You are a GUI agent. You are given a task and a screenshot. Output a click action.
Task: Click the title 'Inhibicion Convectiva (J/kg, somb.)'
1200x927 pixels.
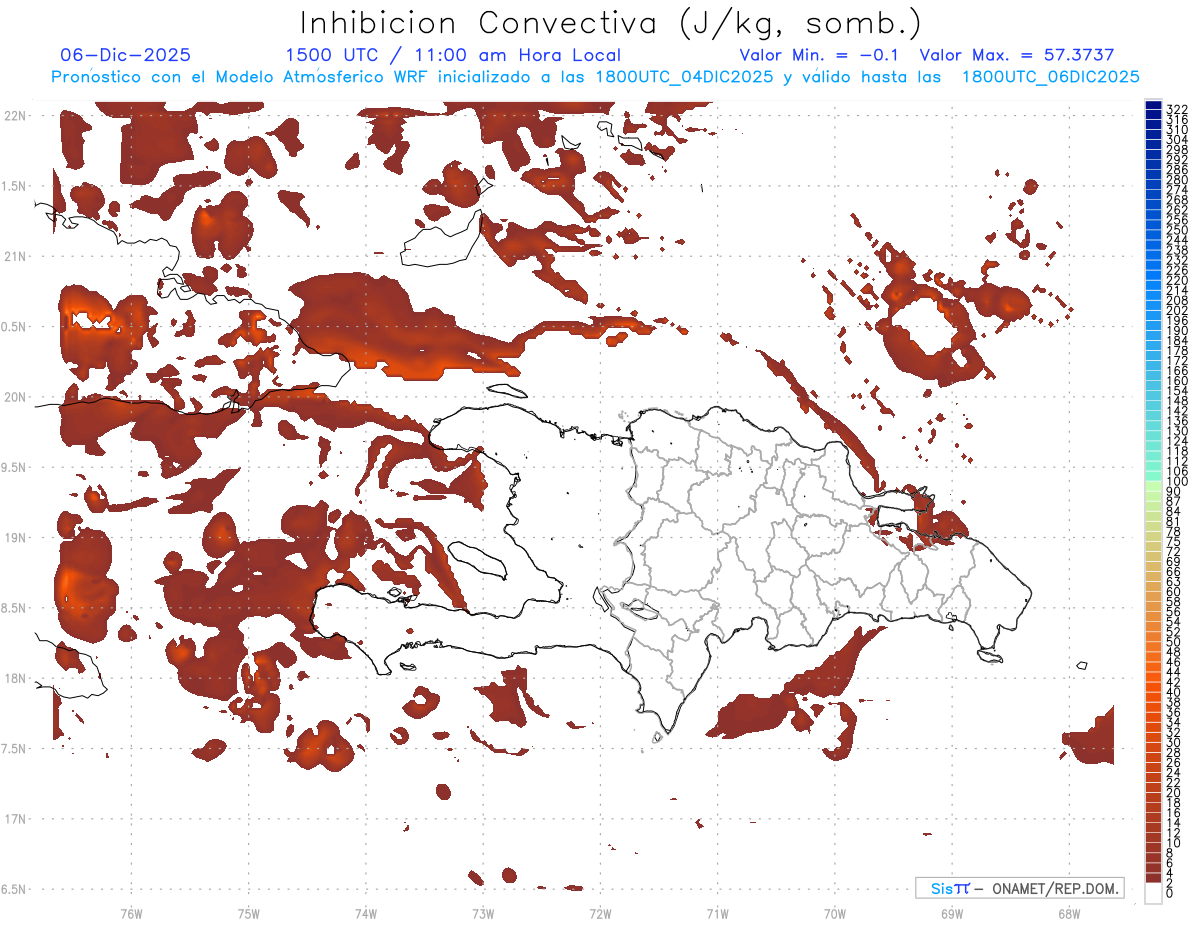point(610,23)
